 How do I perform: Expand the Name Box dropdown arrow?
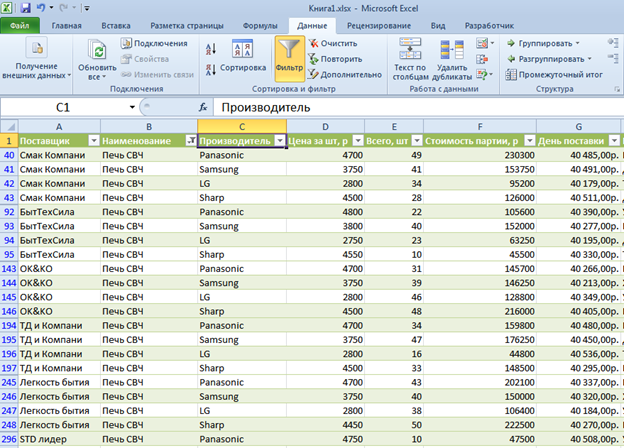132,107
